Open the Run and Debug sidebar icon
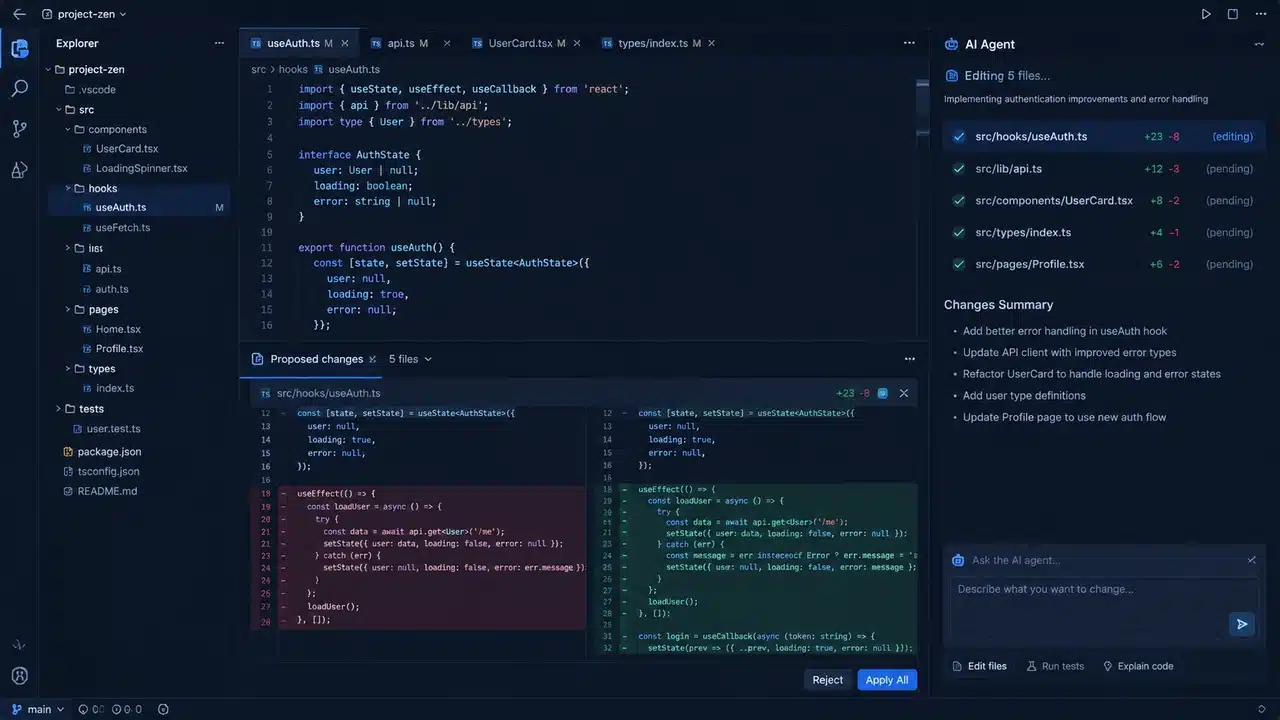This screenshot has width=1280, height=720. point(19,169)
